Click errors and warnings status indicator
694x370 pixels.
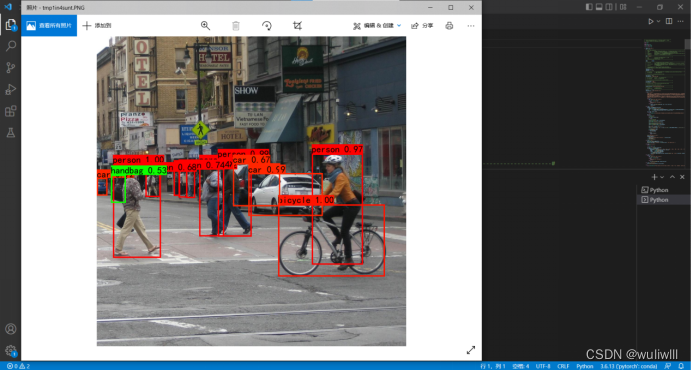click(x=19, y=366)
